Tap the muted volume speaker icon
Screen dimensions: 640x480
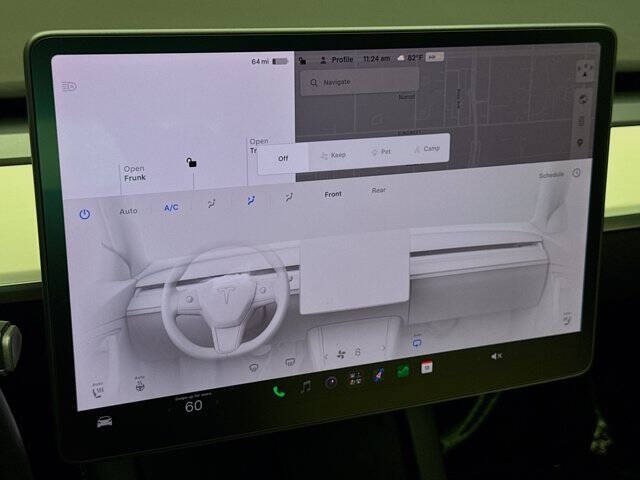(497, 356)
